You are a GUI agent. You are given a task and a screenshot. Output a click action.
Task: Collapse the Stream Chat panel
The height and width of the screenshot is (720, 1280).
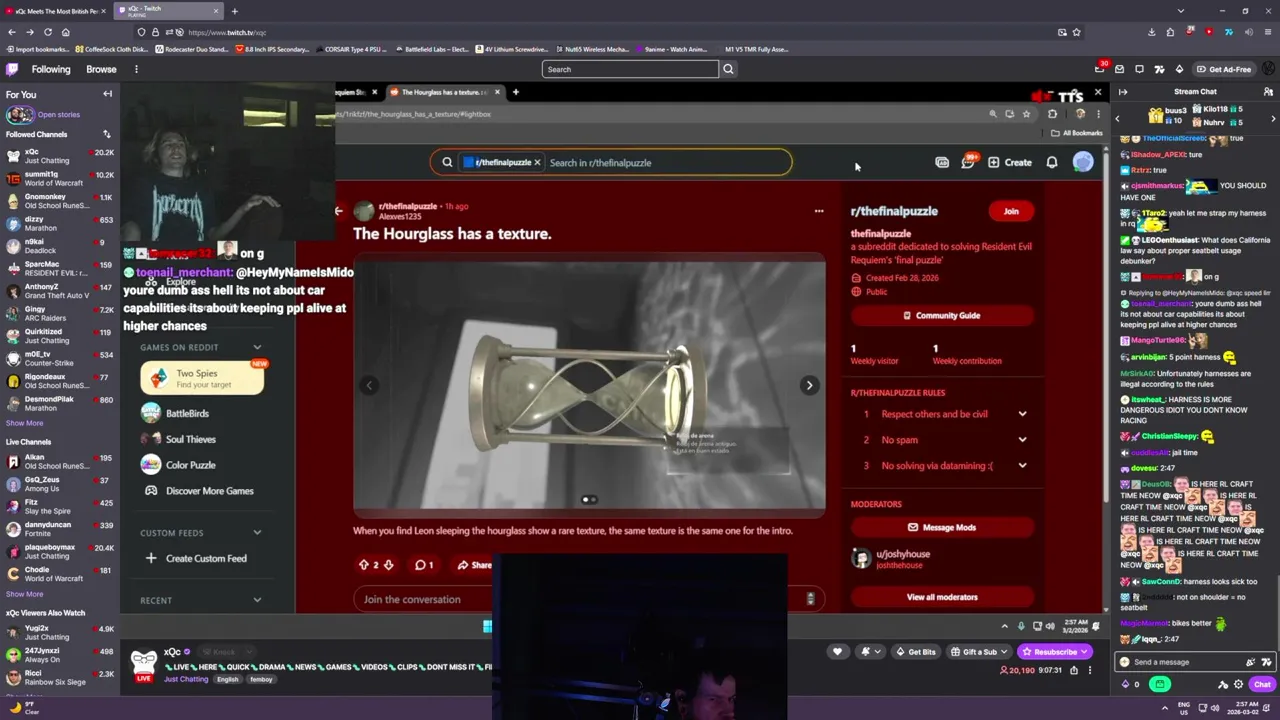1123,92
